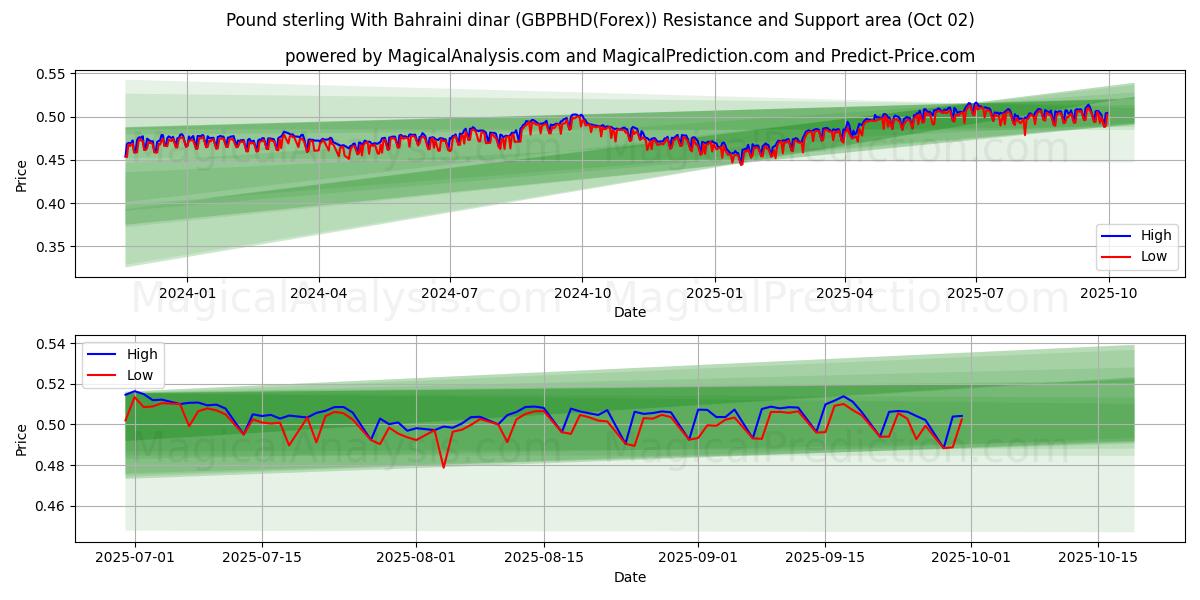Image resolution: width=1200 pixels, height=600 pixels.
Task: Click the 0.54 price tick on bottom chart
Action: pos(50,344)
